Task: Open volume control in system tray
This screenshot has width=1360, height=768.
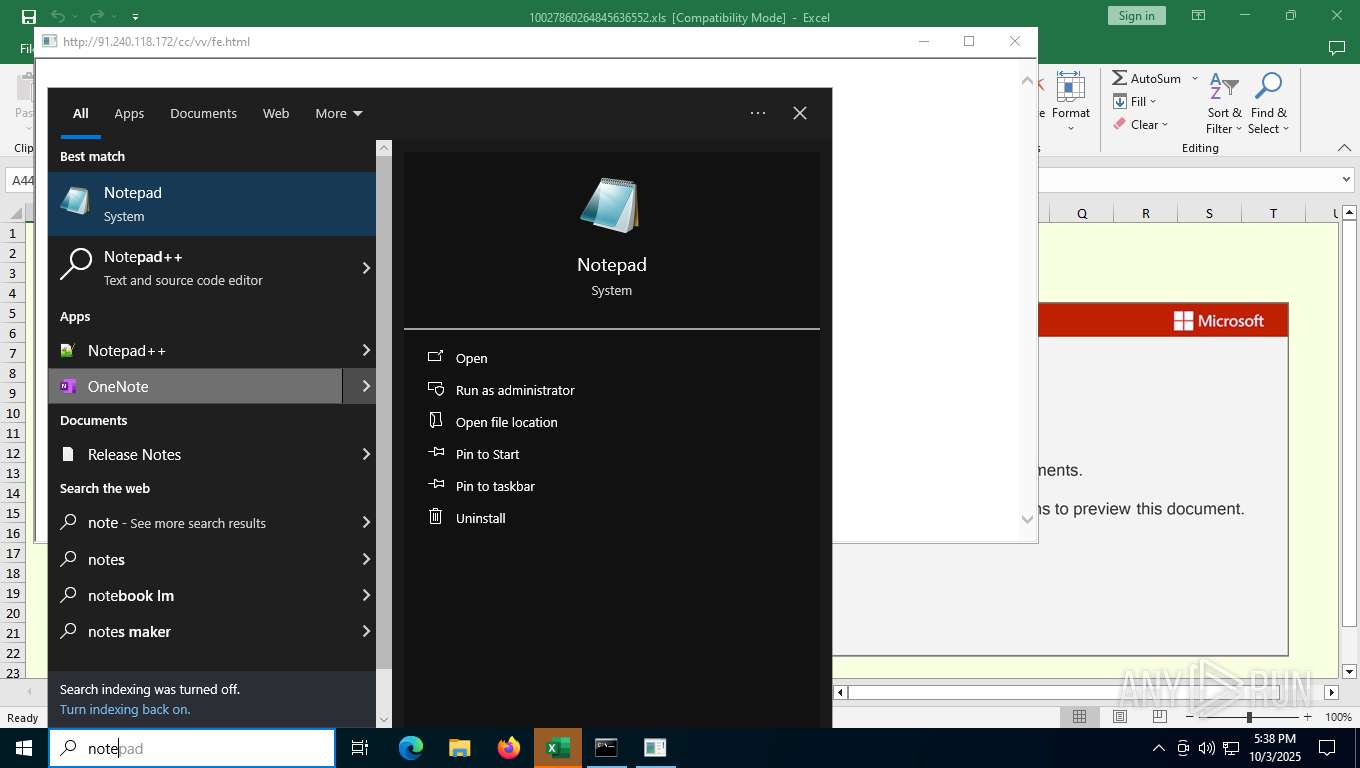Action: point(1206,748)
